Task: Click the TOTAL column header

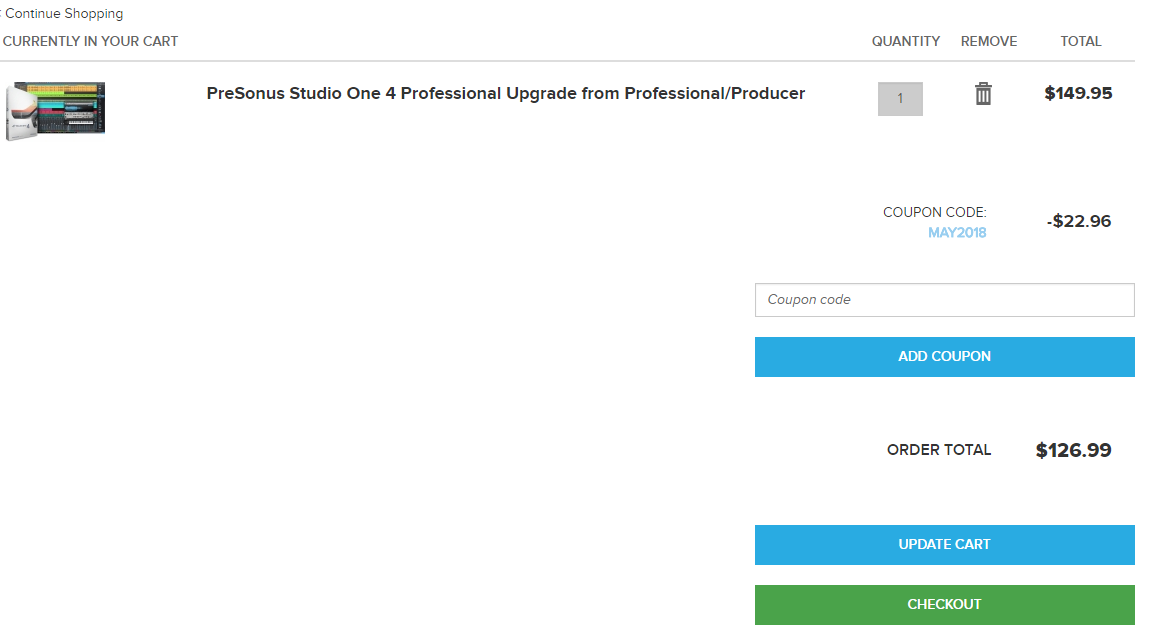Action: click(1080, 41)
